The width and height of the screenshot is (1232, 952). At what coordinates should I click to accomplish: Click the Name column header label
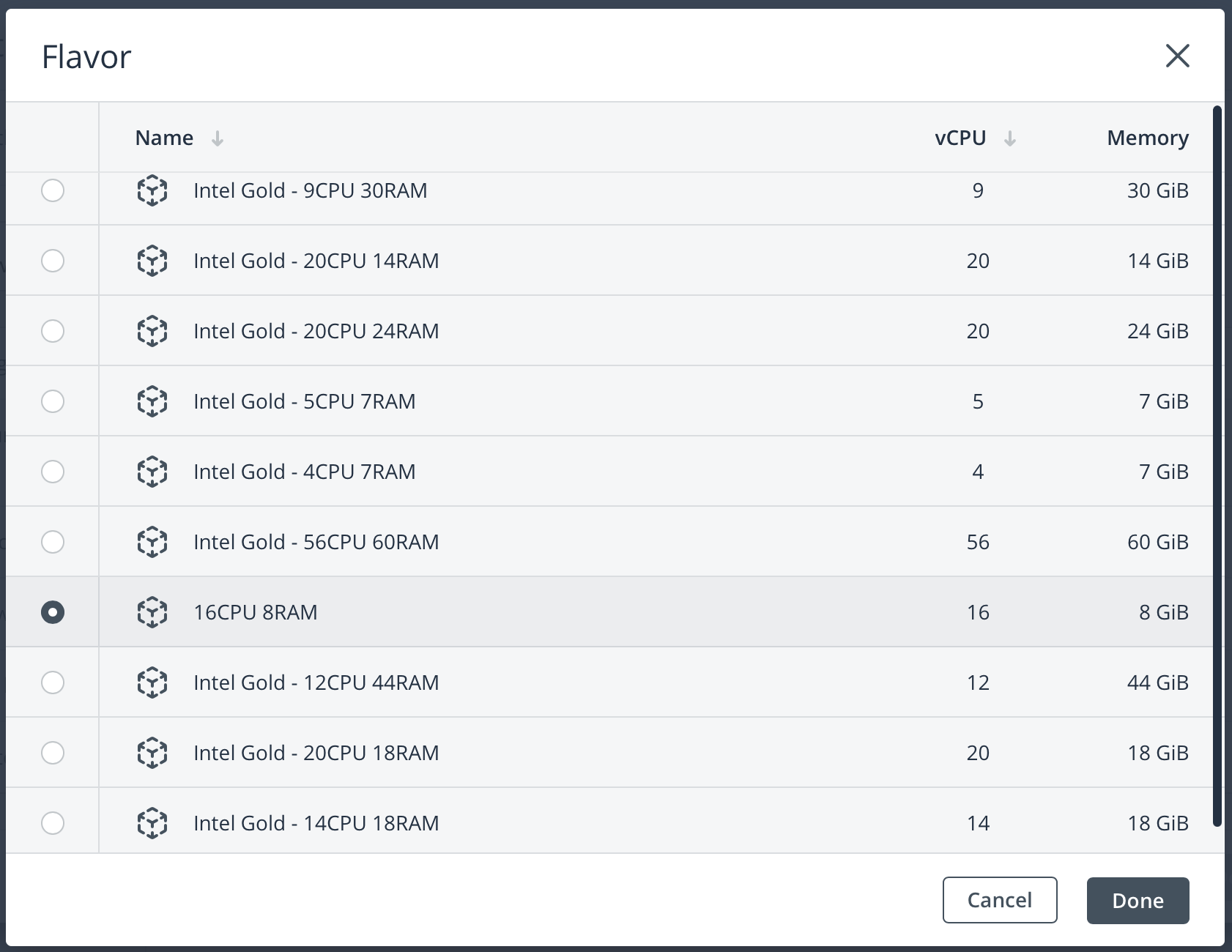point(164,138)
